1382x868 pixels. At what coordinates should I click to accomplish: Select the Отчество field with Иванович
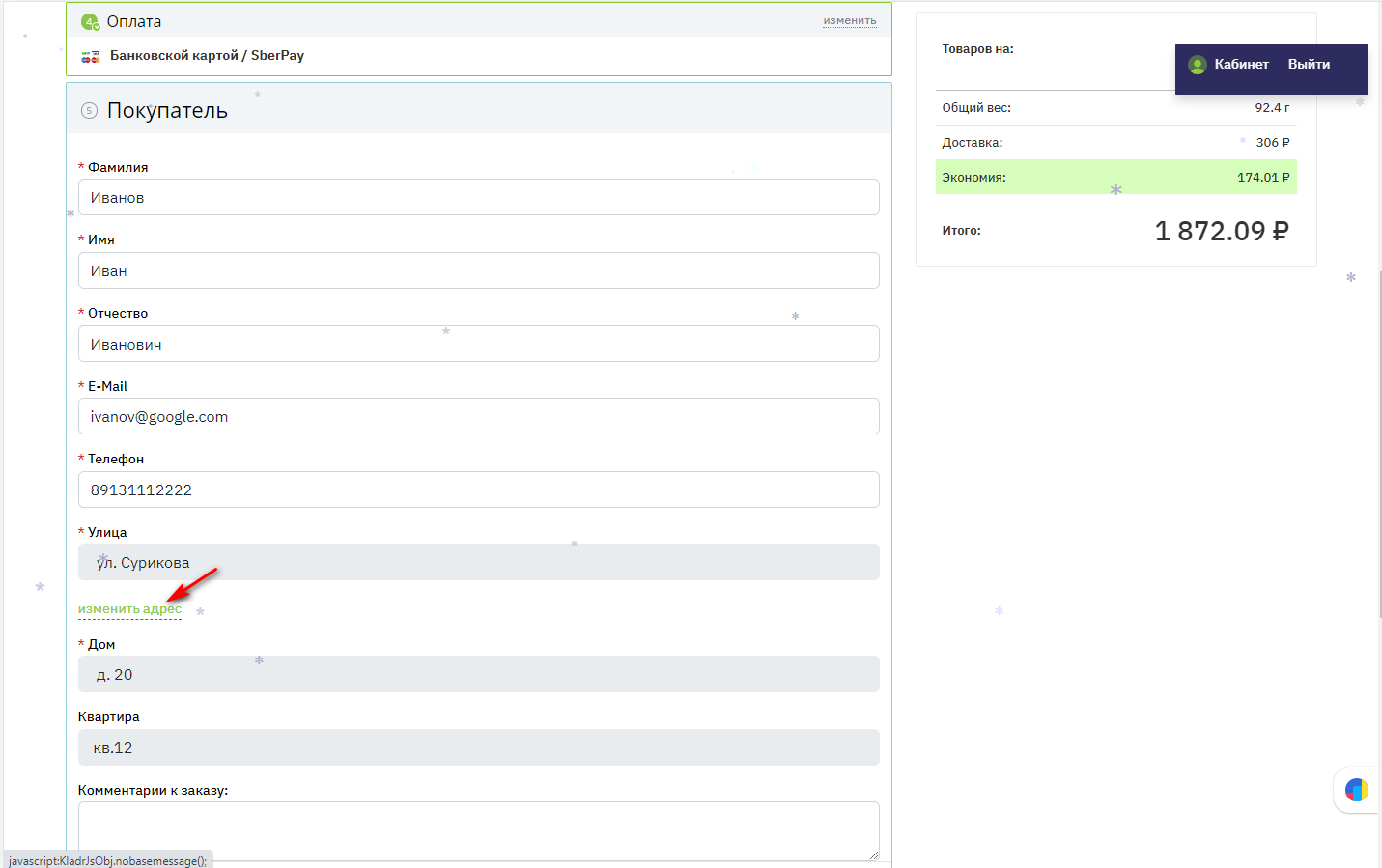point(478,344)
